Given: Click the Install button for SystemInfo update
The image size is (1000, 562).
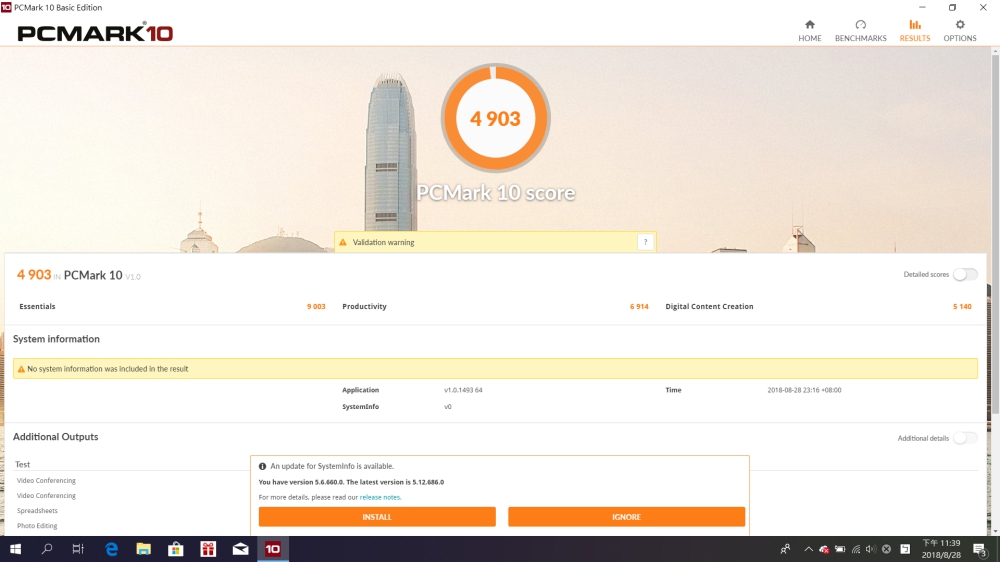Looking at the screenshot, I should [x=377, y=517].
